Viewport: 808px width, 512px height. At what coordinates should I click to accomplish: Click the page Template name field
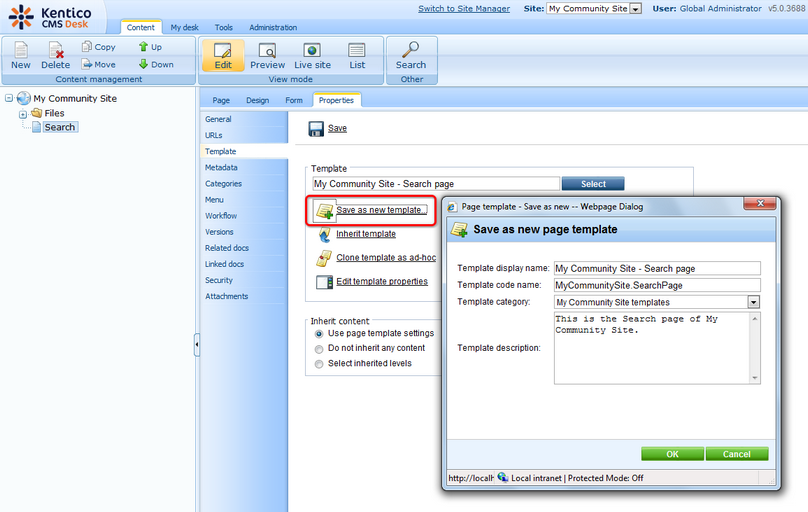pos(436,184)
